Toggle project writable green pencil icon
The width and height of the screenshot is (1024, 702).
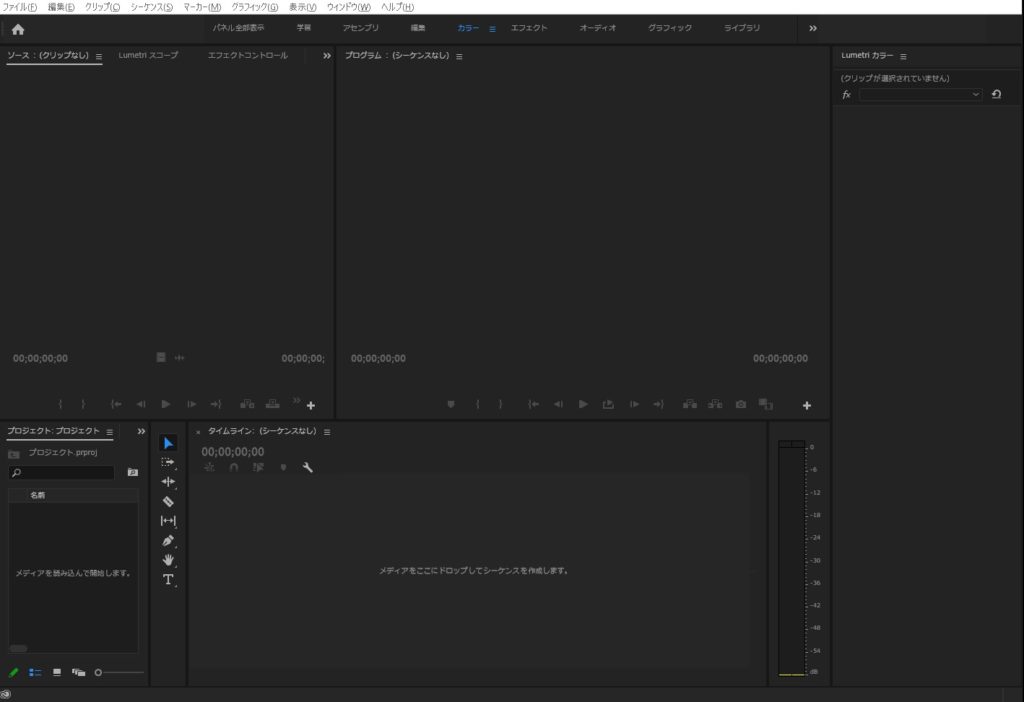(14, 673)
